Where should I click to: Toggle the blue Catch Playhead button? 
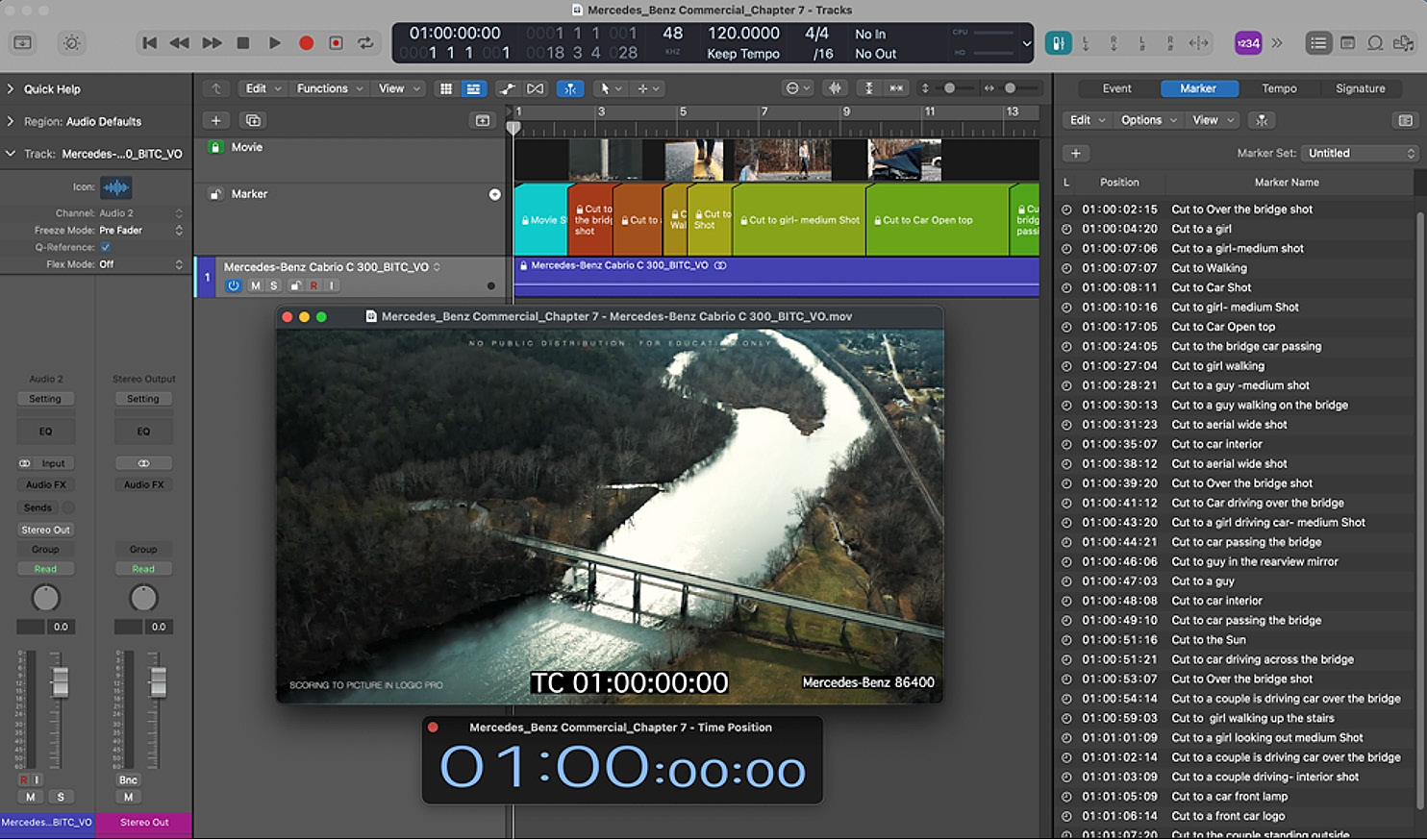pyautogui.click(x=570, y=88)
